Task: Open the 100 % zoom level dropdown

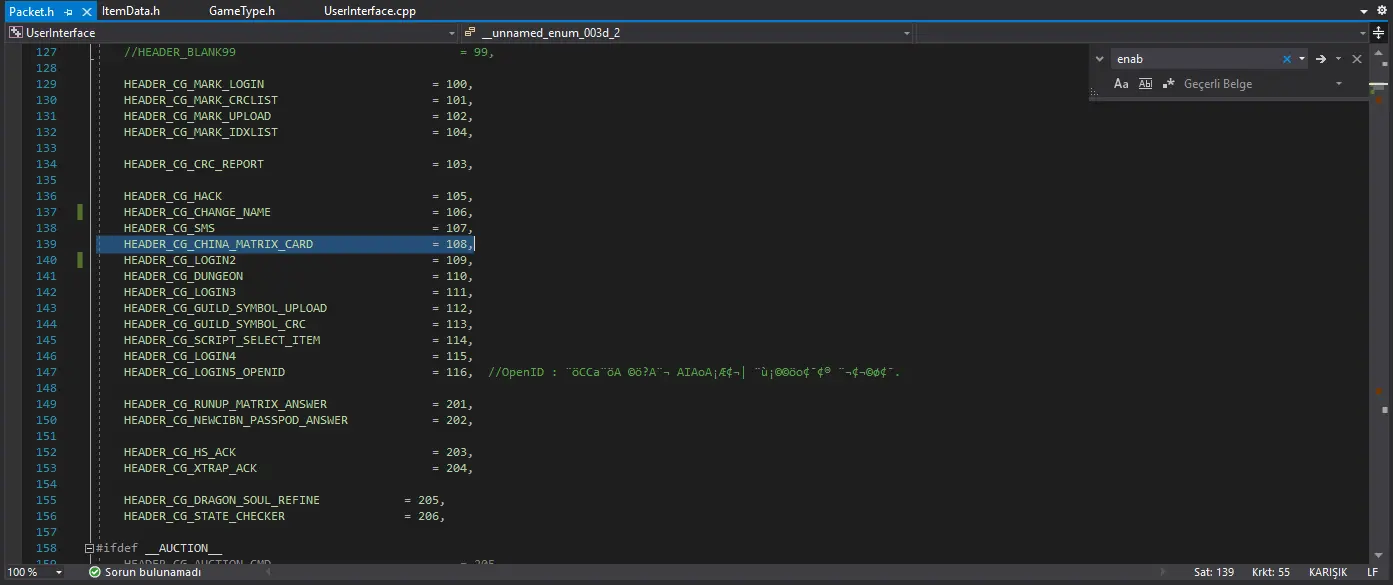Action: (59, 572)
